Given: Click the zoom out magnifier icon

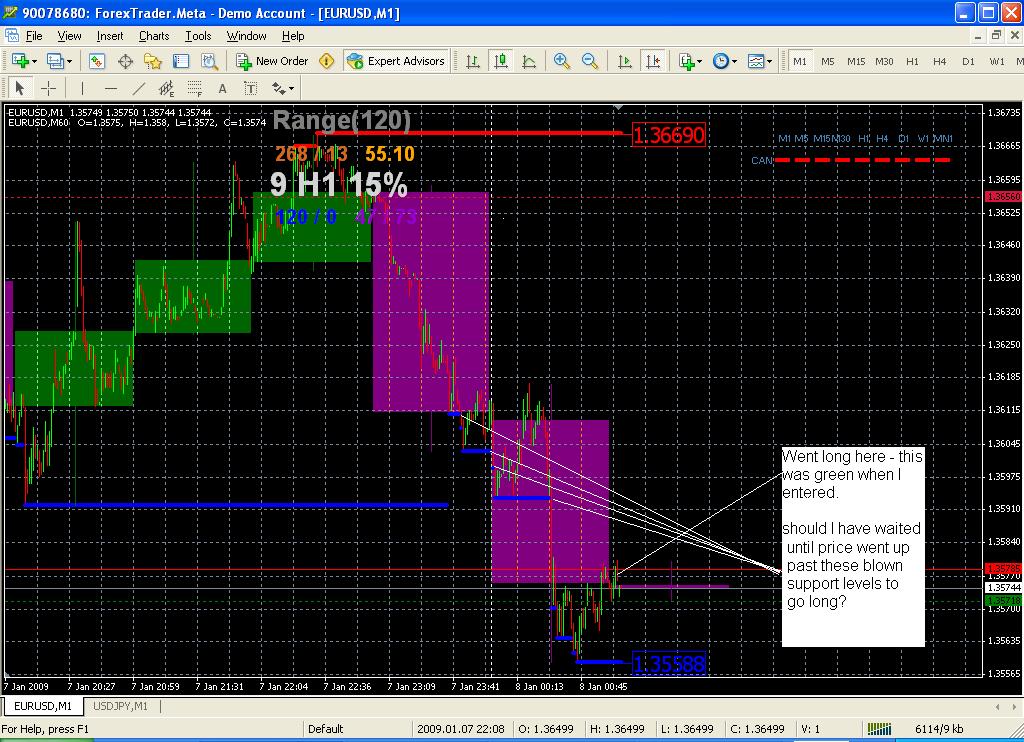Looking at the screenshot, I should click(589, 61).
